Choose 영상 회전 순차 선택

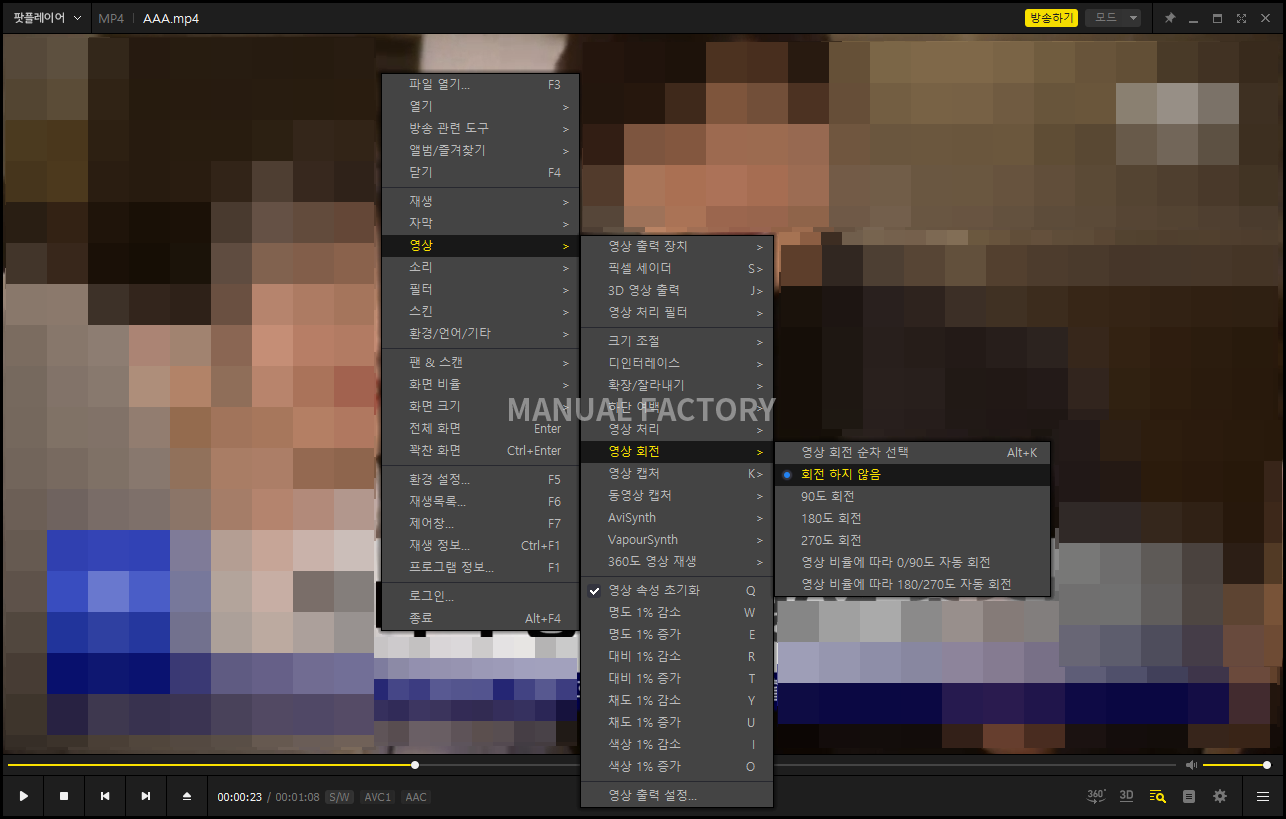pos(913,452)
